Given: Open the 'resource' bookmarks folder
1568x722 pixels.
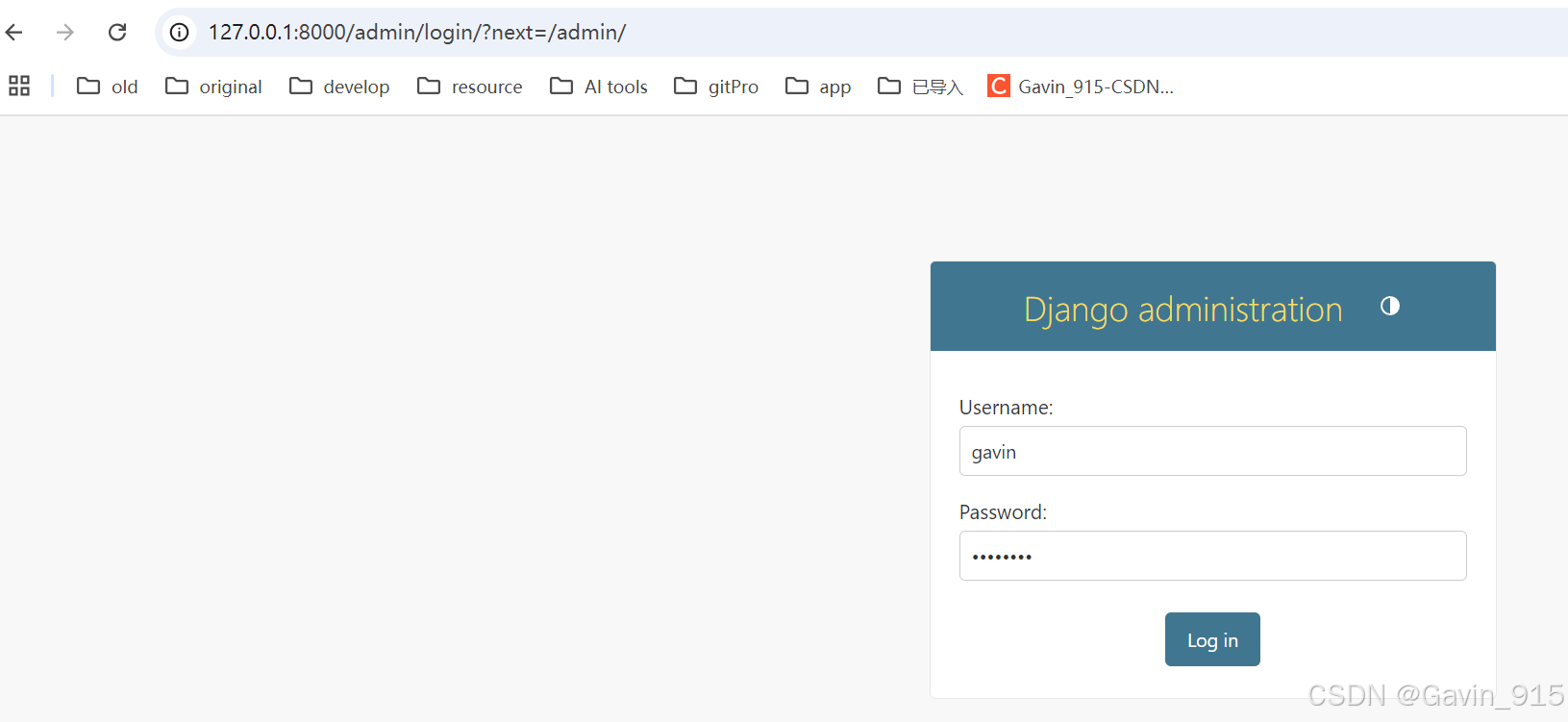Looking at the screenshot, I should coord(470,87).
